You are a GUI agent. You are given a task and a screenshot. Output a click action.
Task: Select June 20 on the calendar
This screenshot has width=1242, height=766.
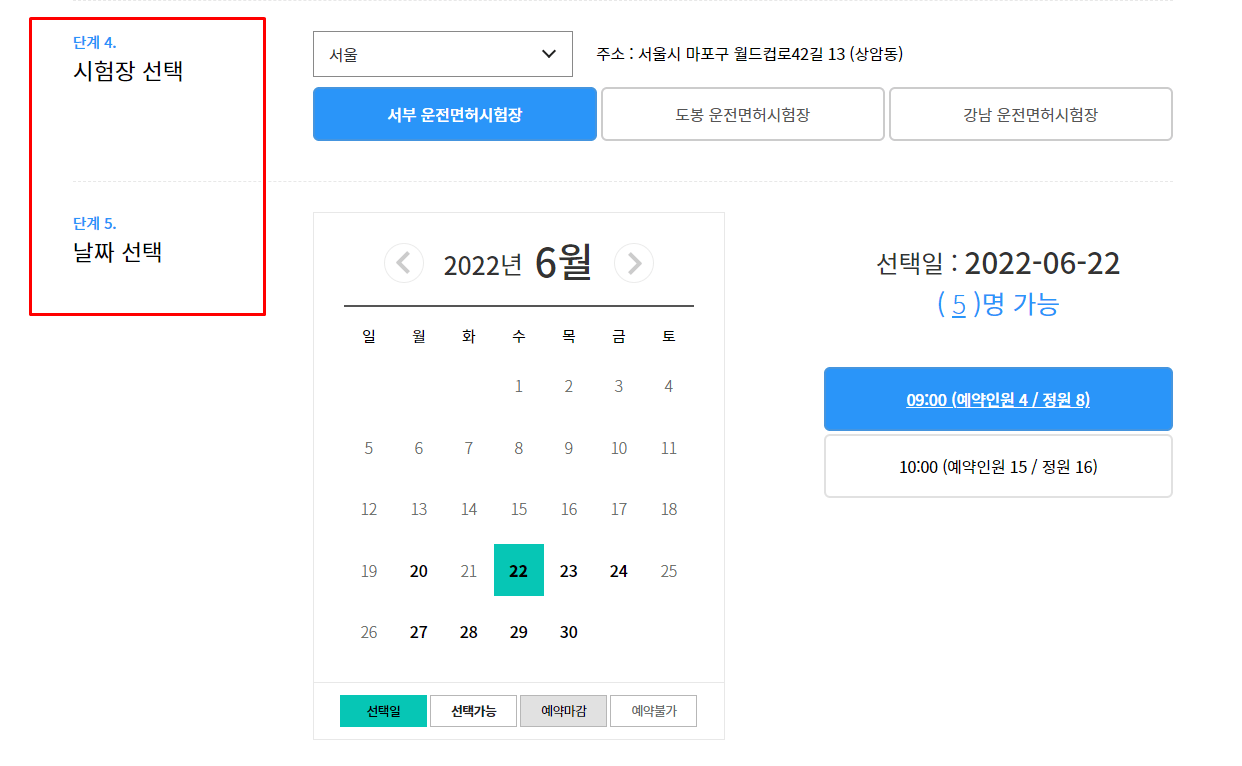pos(418,570)
